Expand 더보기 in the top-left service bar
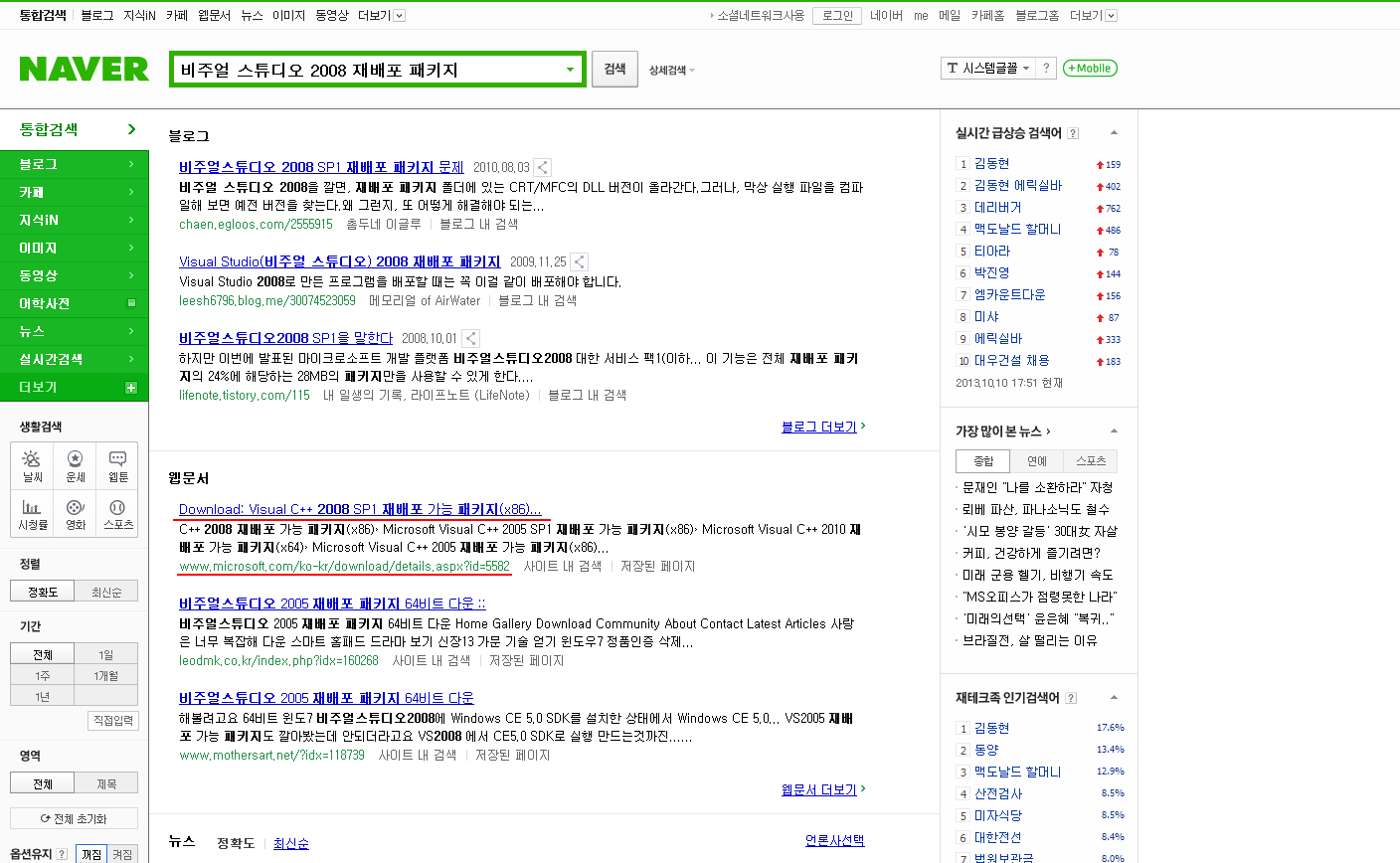This screenshot has width=1400, height=863. click(382, 16)
